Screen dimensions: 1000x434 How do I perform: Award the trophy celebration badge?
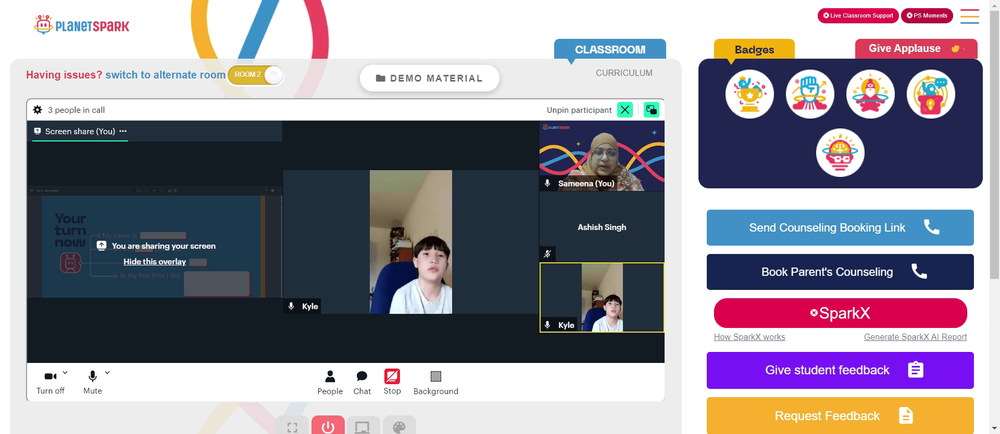749,94
